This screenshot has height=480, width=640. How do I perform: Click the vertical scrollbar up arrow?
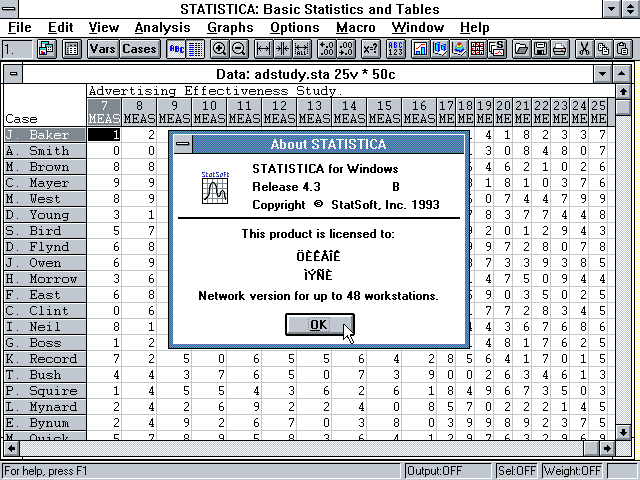point(623,91)
